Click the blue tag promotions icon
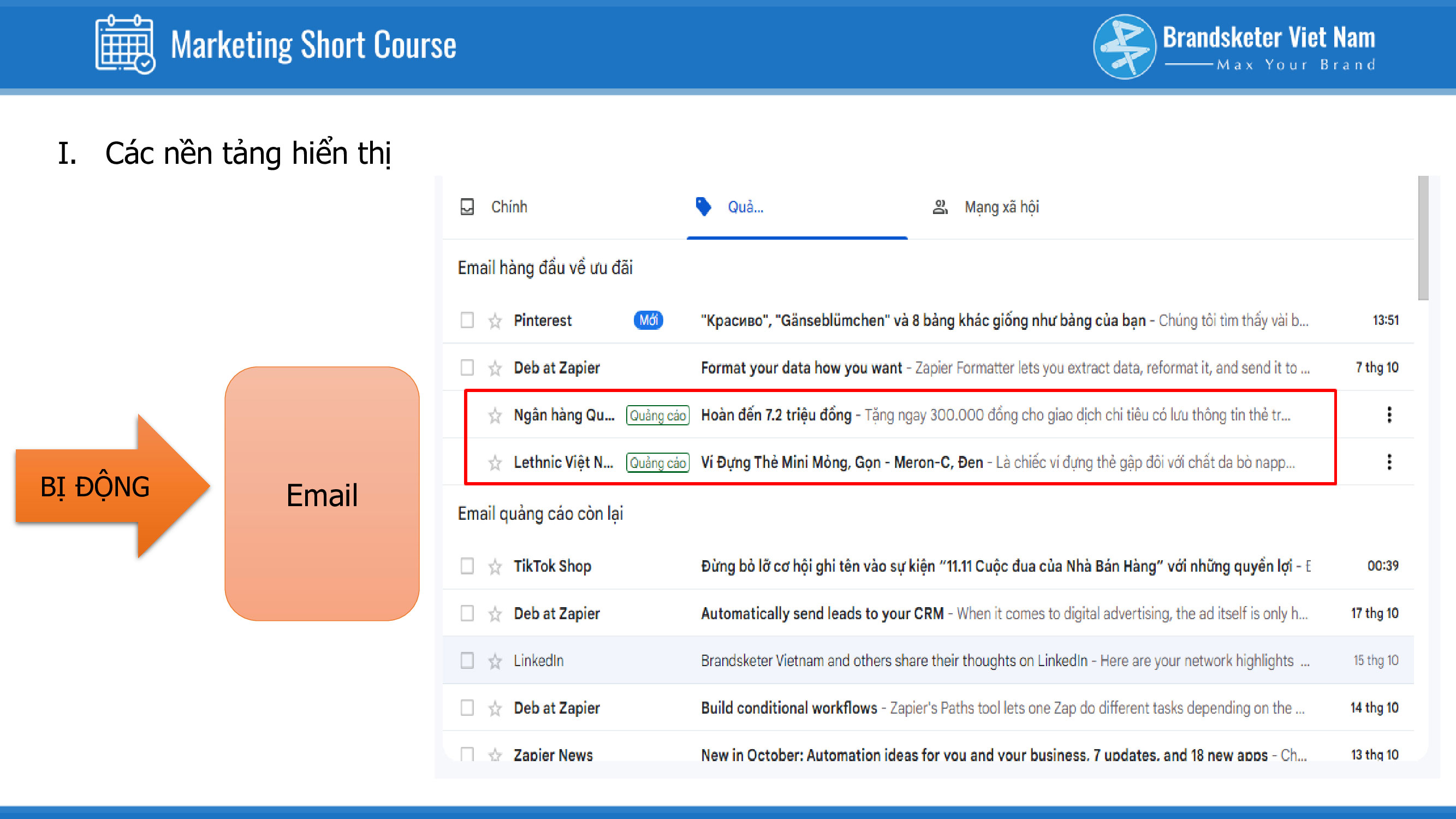Screen dimensions: 1456x819 [x=703, y=207]
